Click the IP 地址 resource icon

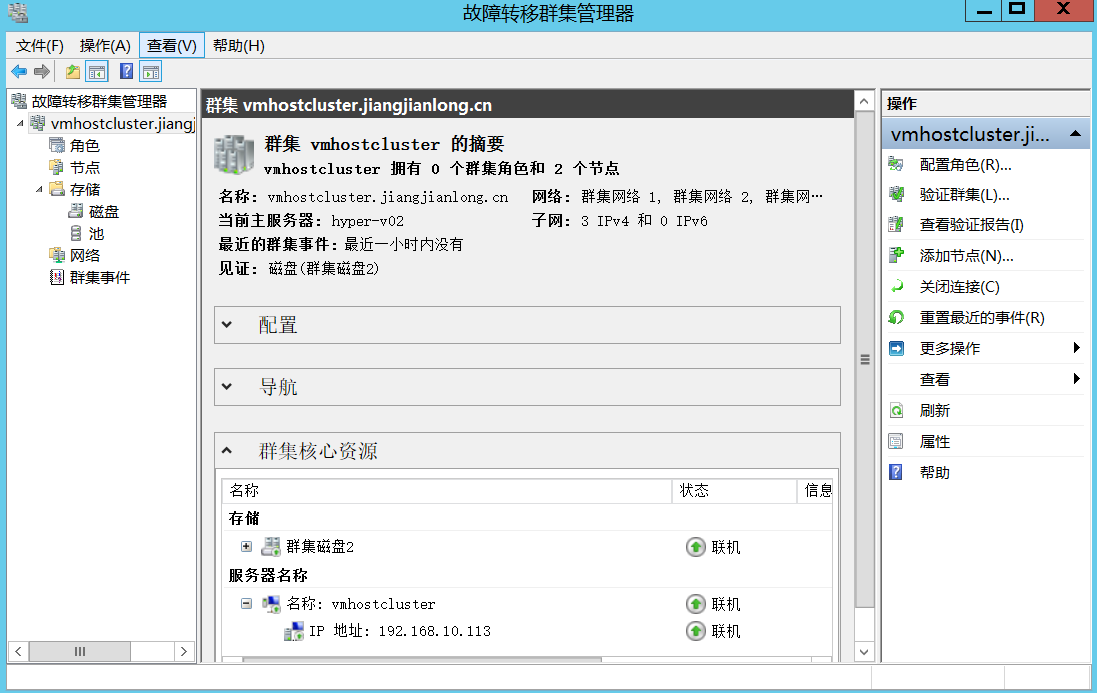294,631
